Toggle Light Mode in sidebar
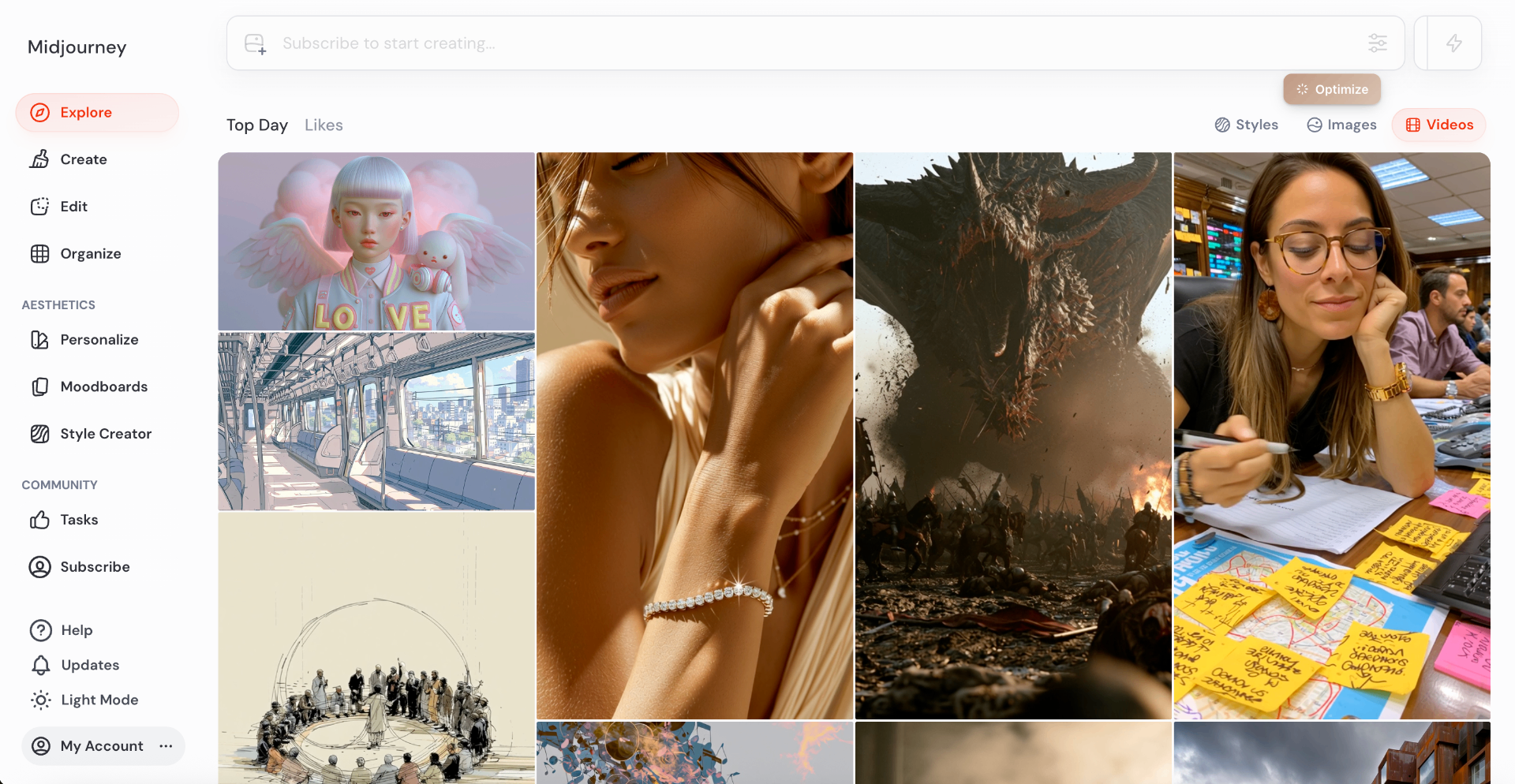 pos(84,700)
